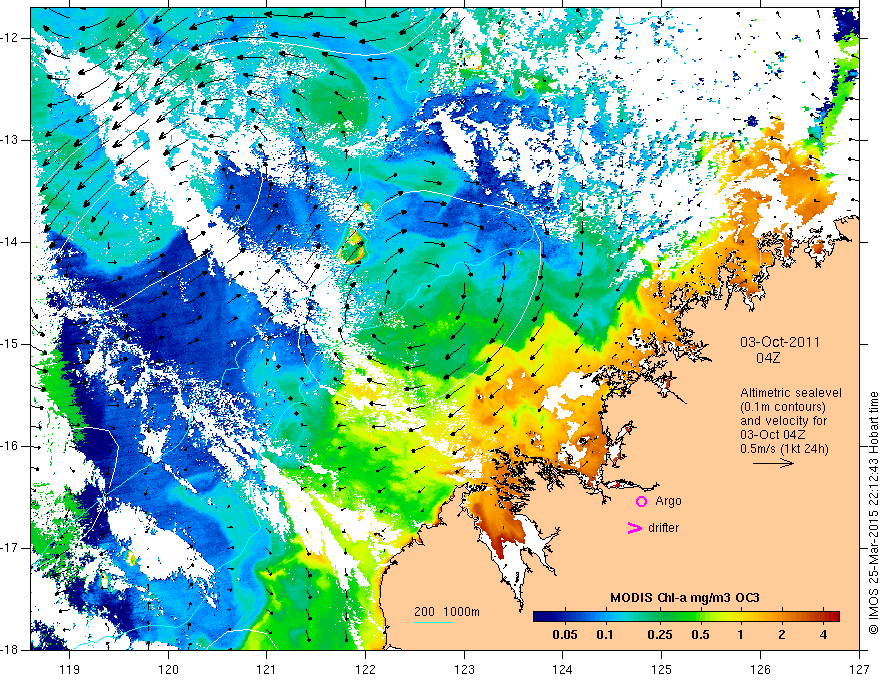Click the 0.5m/s velocity scale arrow

(x=773, y=463)
